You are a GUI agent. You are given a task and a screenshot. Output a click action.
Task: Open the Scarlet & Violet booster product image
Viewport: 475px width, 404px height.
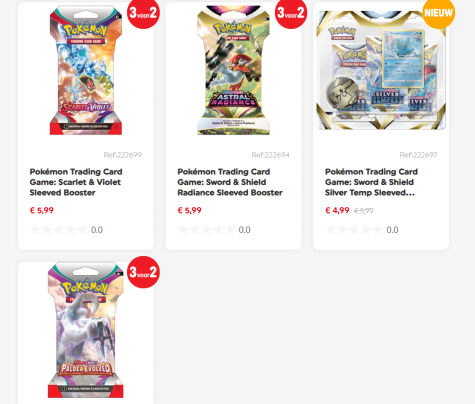[x=86, y=70]
